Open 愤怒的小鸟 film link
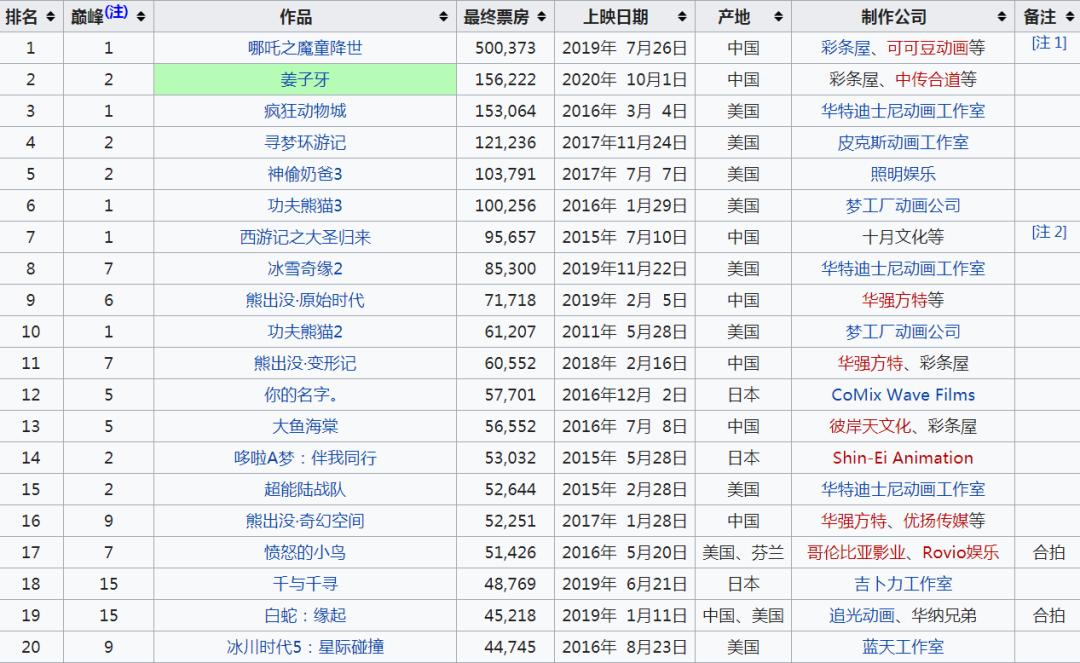Image resolution: width=1080 pixels, height=663 pixels. point(305,553)
